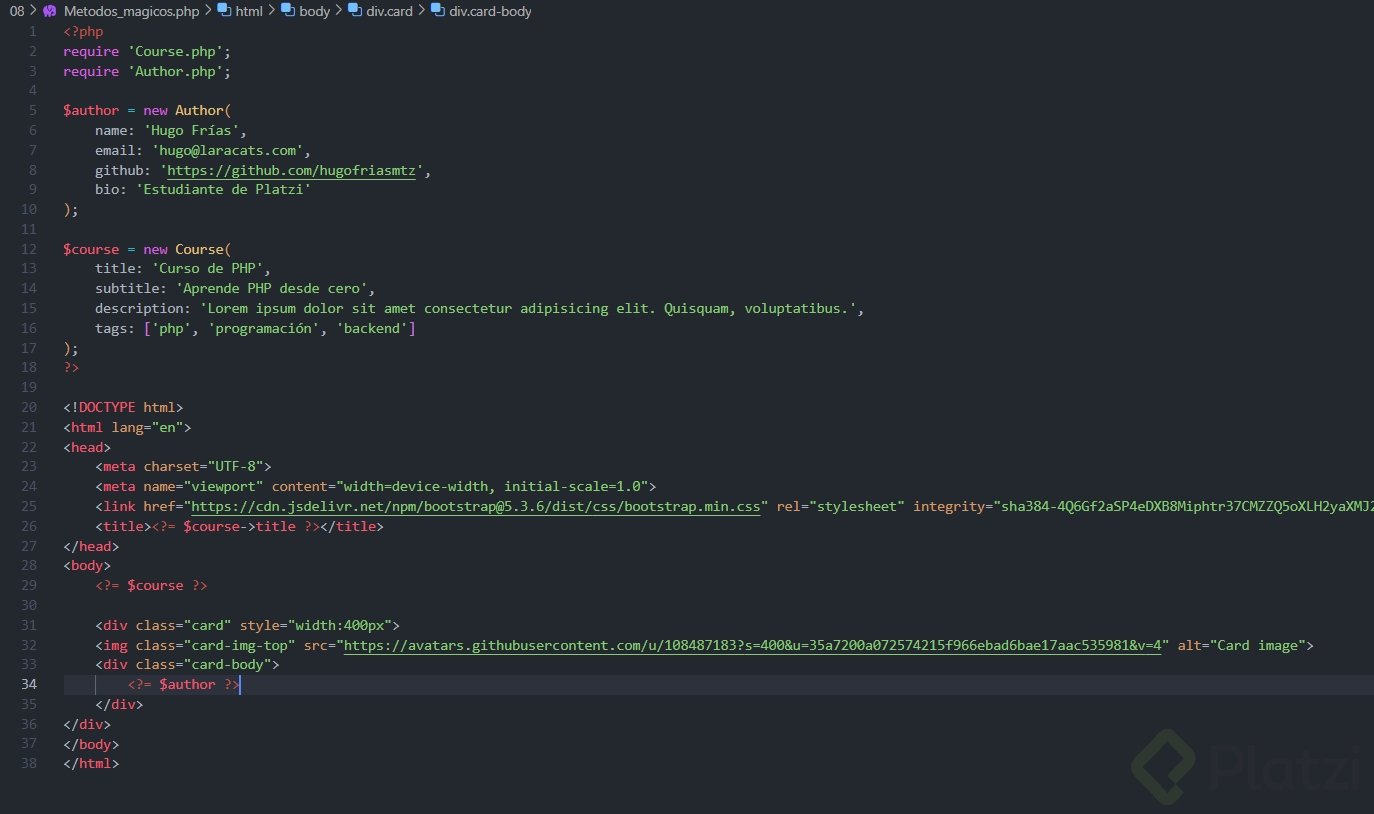Select the div.card breadcrumb item
Screen dimensions: 1374x814
pos(390,11)
